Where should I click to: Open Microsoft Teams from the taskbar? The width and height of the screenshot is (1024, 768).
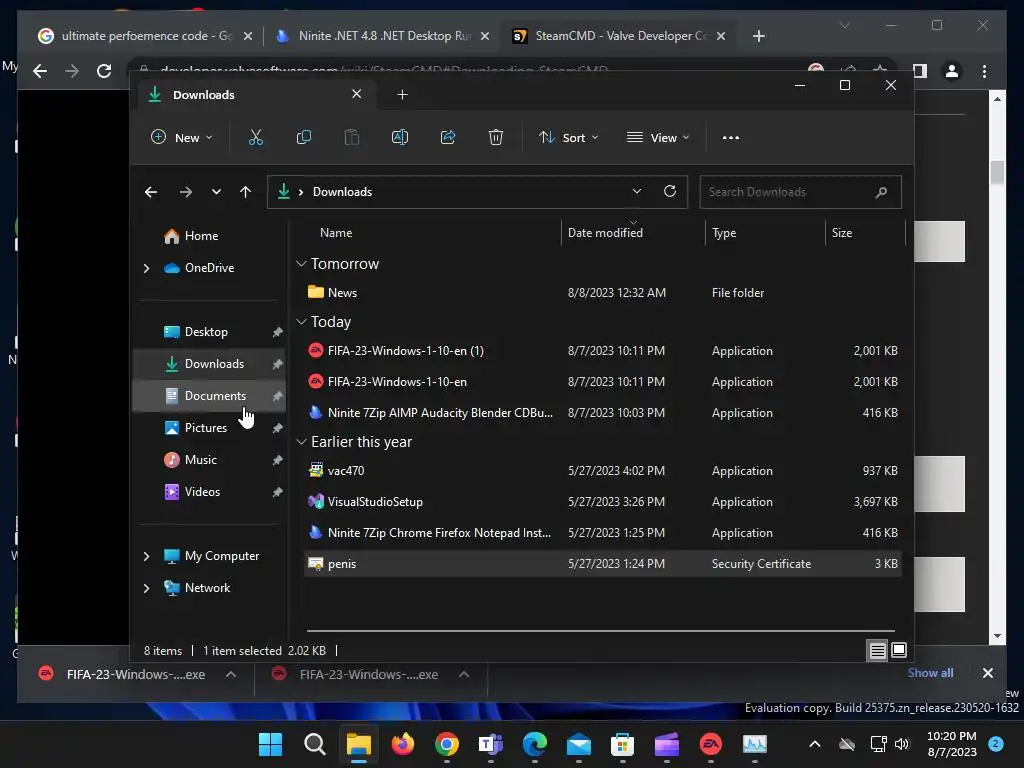(490, 744)
